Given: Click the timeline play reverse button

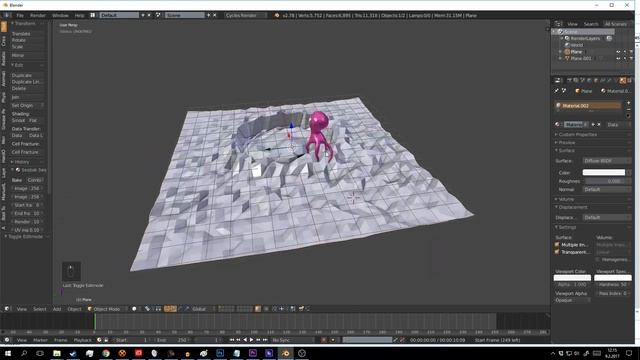Looking at the screenshot, I should pos(245,340).
